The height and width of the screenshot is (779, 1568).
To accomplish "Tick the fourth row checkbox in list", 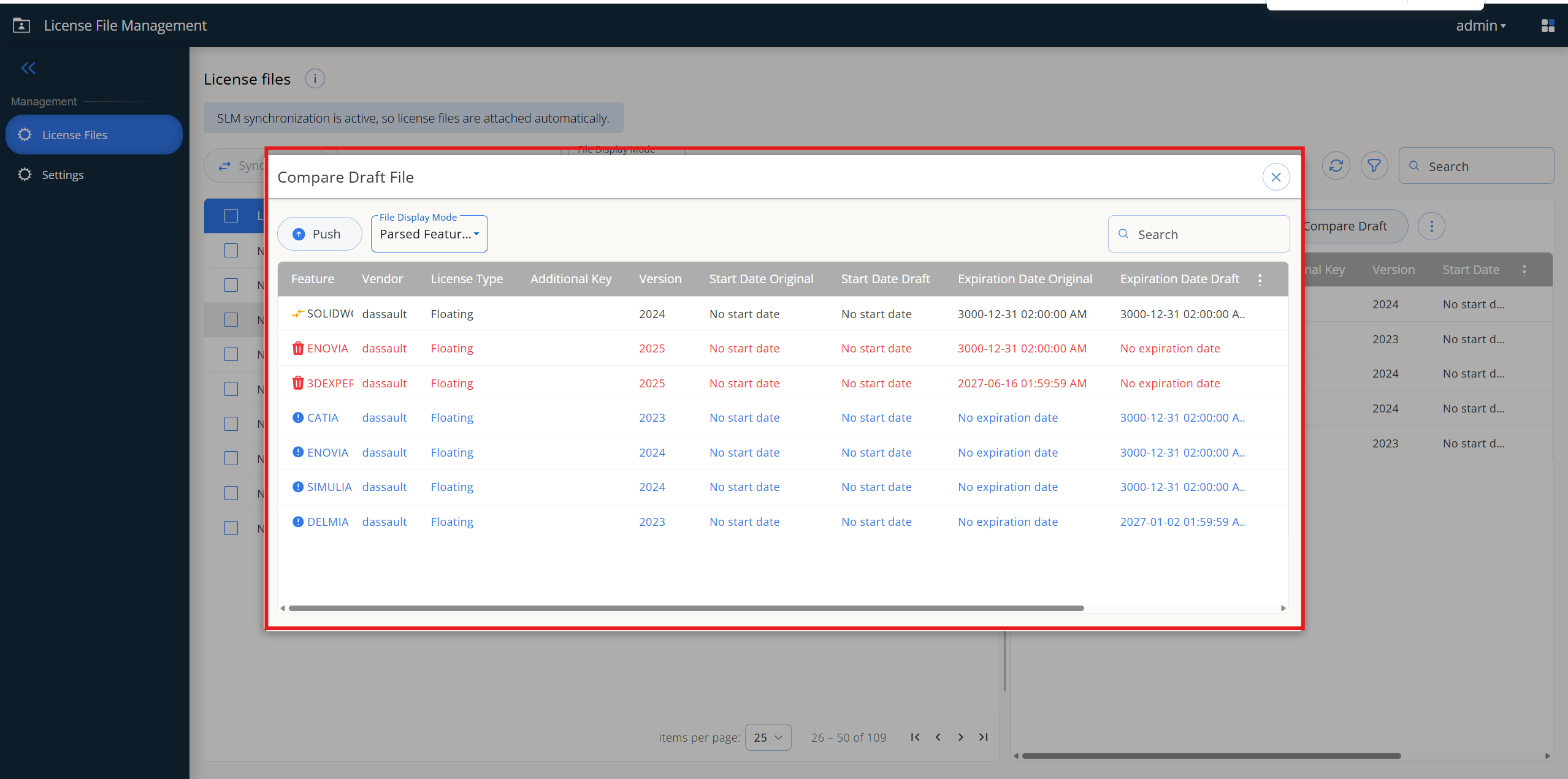I will 231,354.
